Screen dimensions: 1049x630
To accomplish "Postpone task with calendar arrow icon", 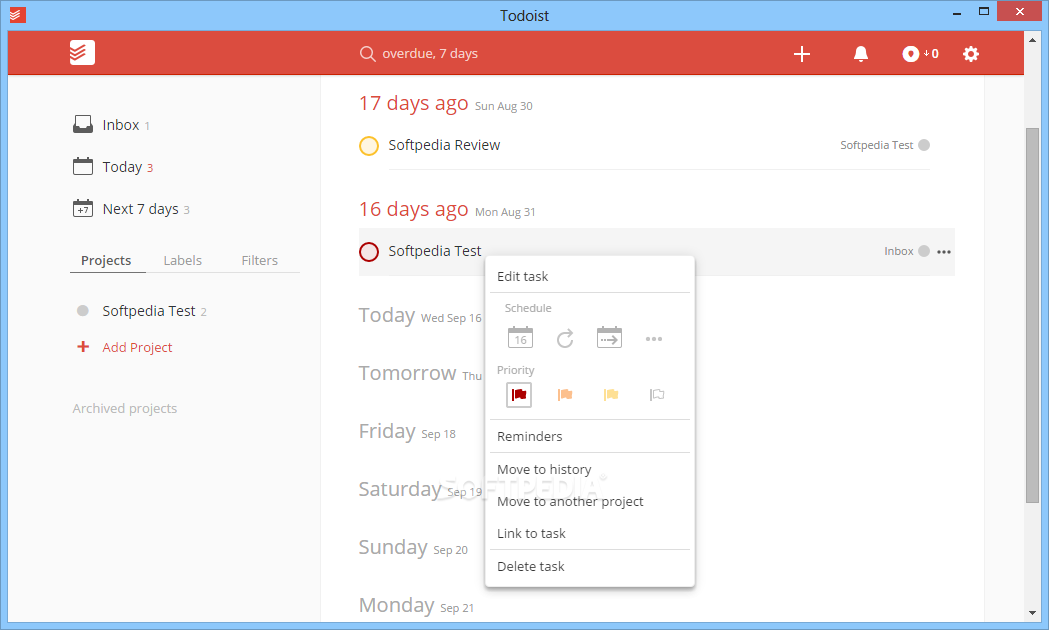I will tap(609, 338).
